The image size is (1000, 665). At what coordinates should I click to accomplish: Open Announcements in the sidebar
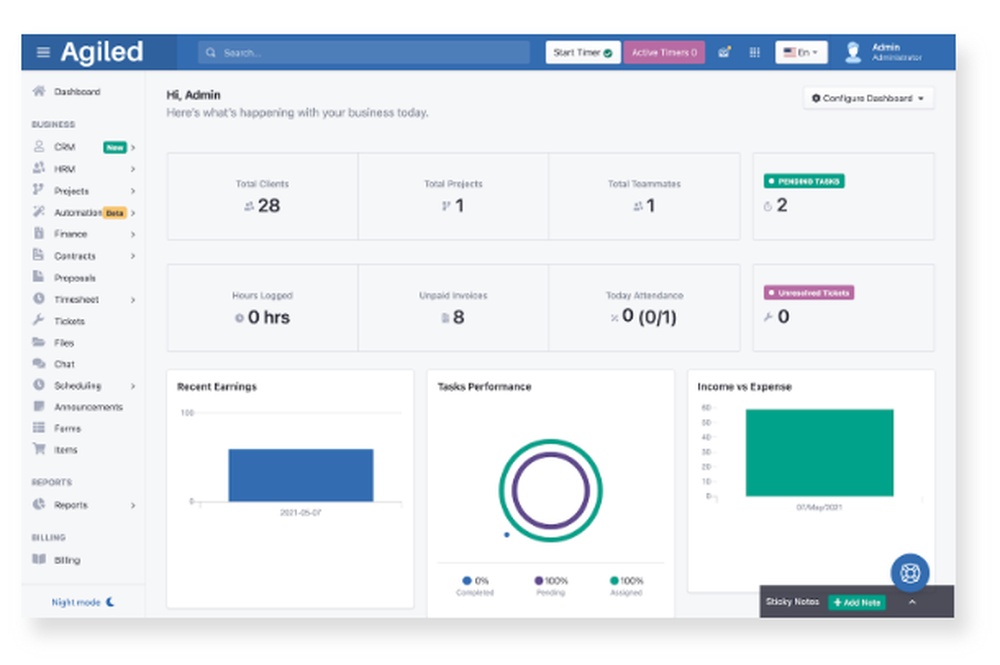88,407
